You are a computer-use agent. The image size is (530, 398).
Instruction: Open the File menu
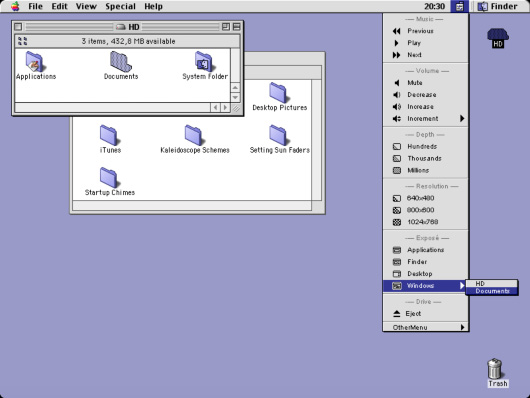(x=35, y=6)
